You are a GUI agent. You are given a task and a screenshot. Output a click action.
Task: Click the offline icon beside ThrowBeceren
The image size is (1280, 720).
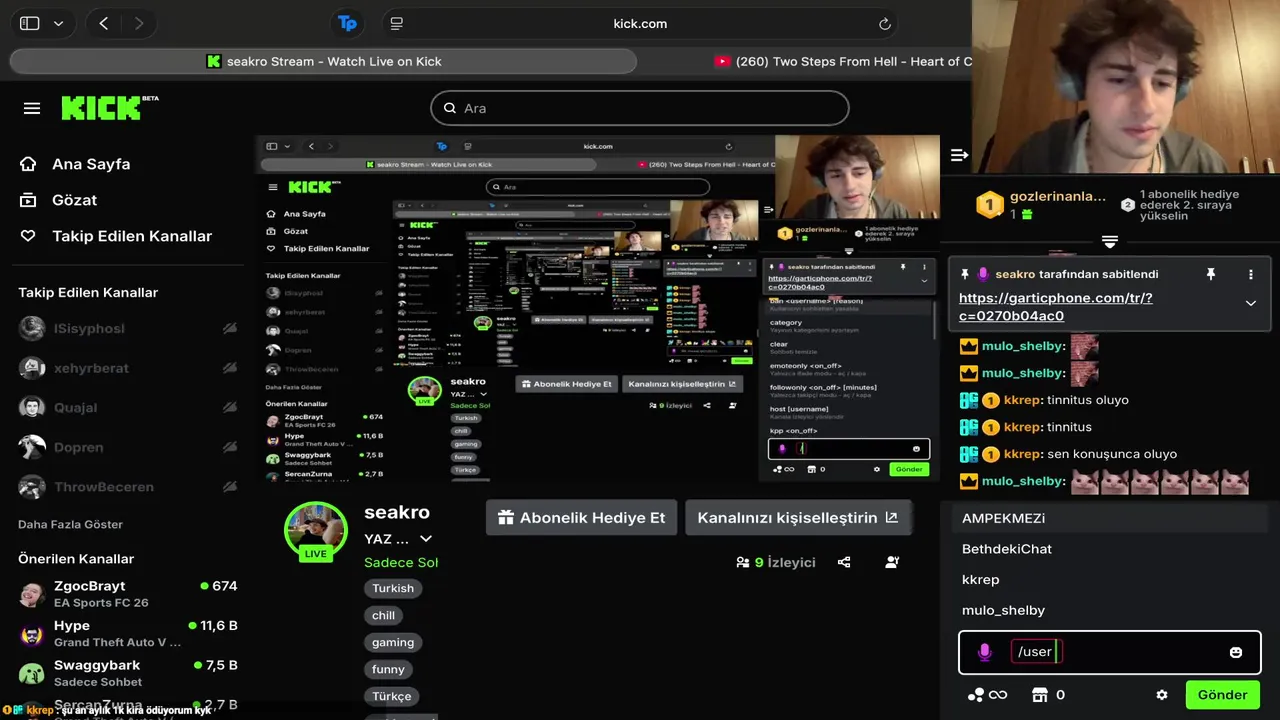tap(230, 487)
